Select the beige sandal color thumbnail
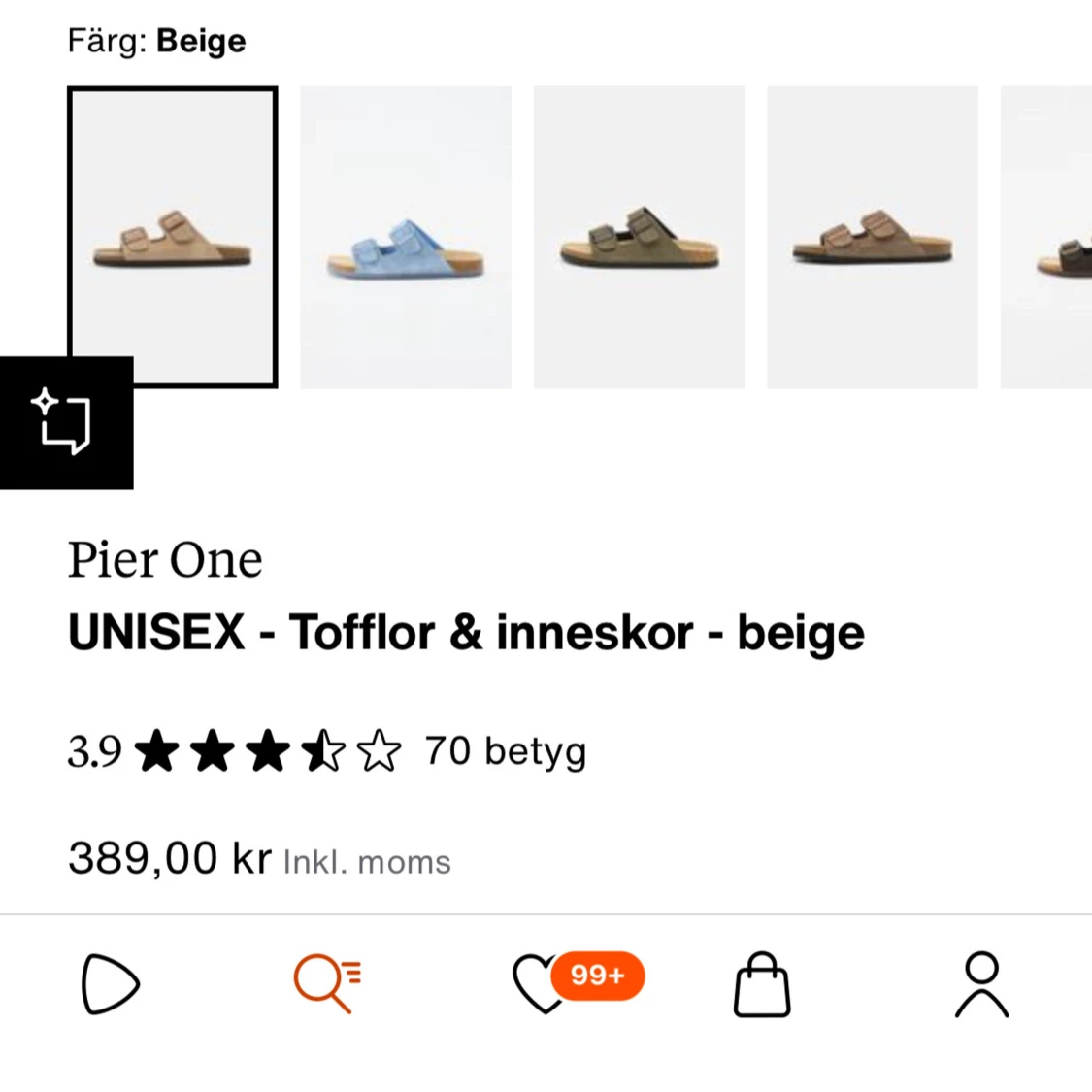 (x=173, y=237)
